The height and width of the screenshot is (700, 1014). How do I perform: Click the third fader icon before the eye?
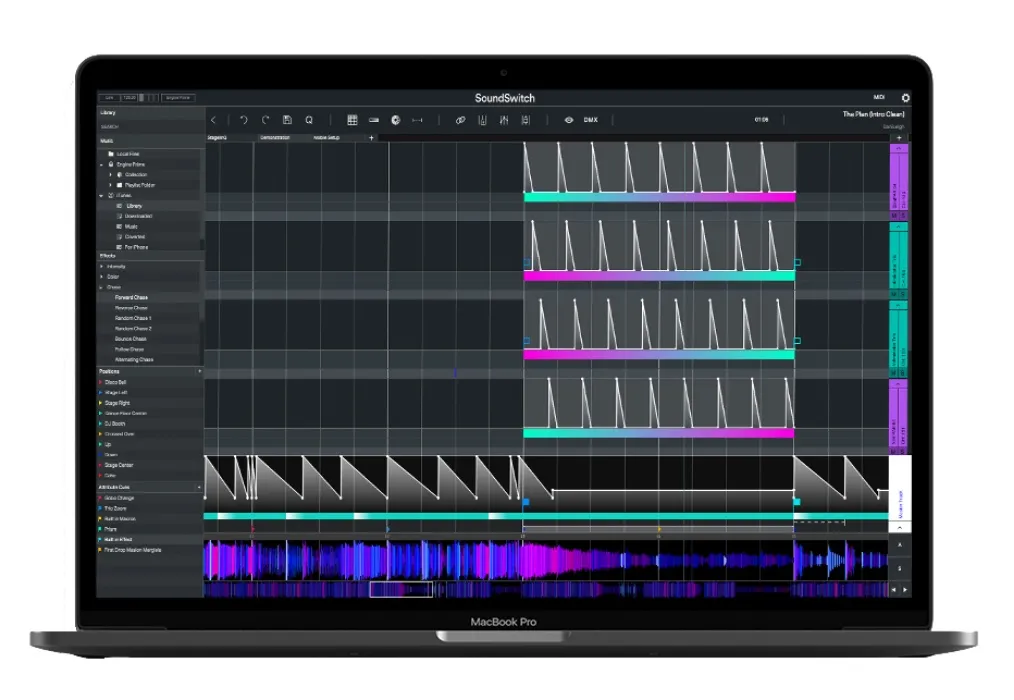(x=526, y=120)
